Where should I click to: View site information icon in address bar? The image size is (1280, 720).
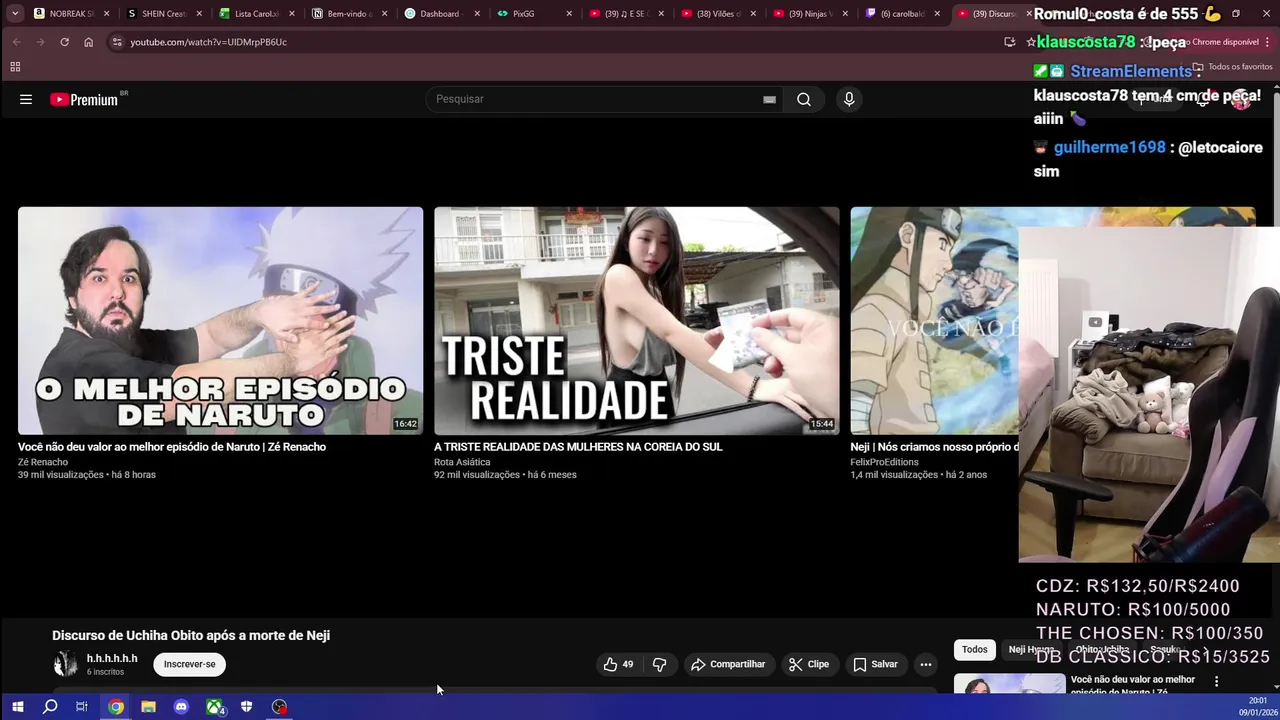pyautogui.click(x=117, y=42)
